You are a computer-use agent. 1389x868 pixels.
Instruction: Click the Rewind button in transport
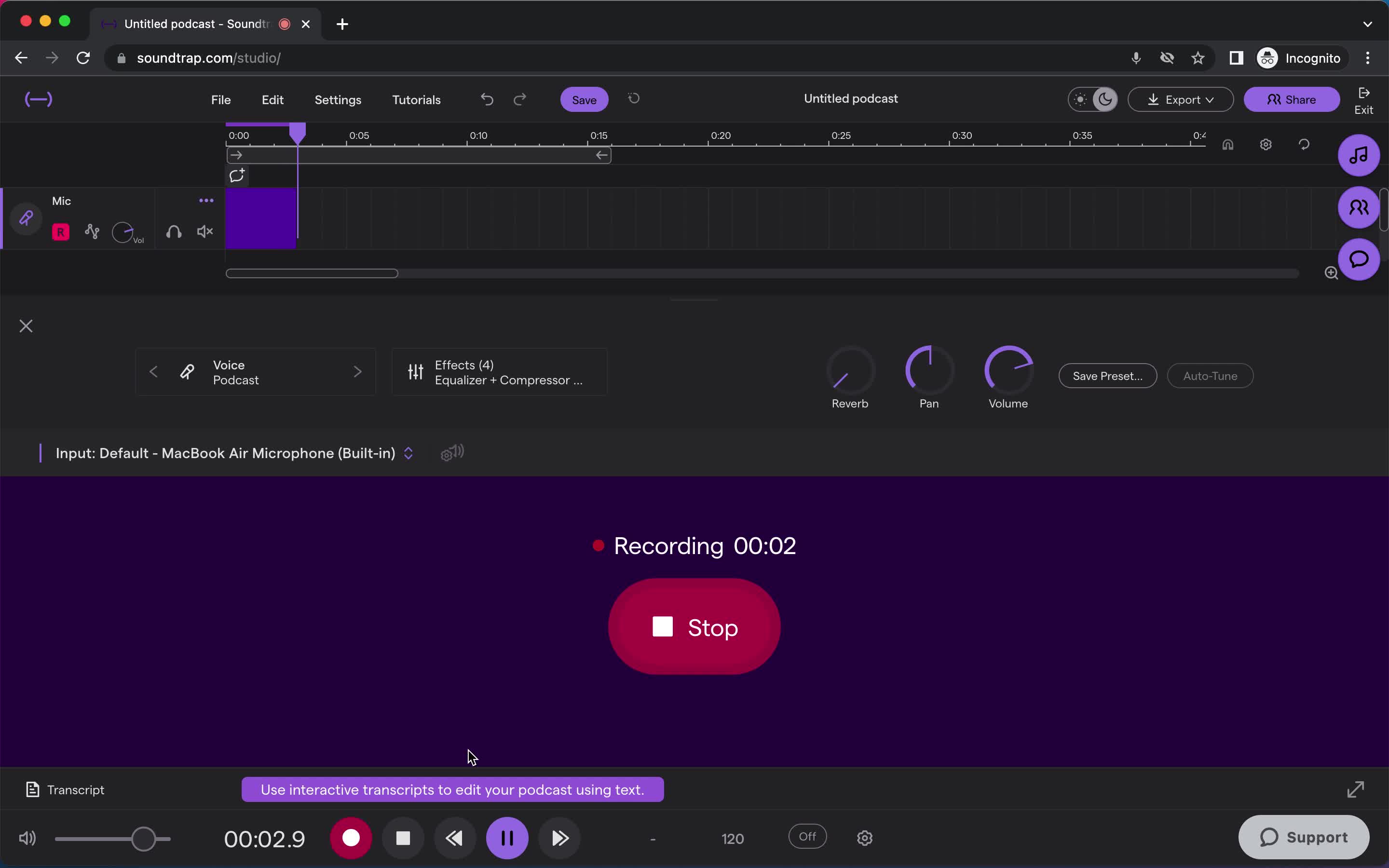pos(454,839)
